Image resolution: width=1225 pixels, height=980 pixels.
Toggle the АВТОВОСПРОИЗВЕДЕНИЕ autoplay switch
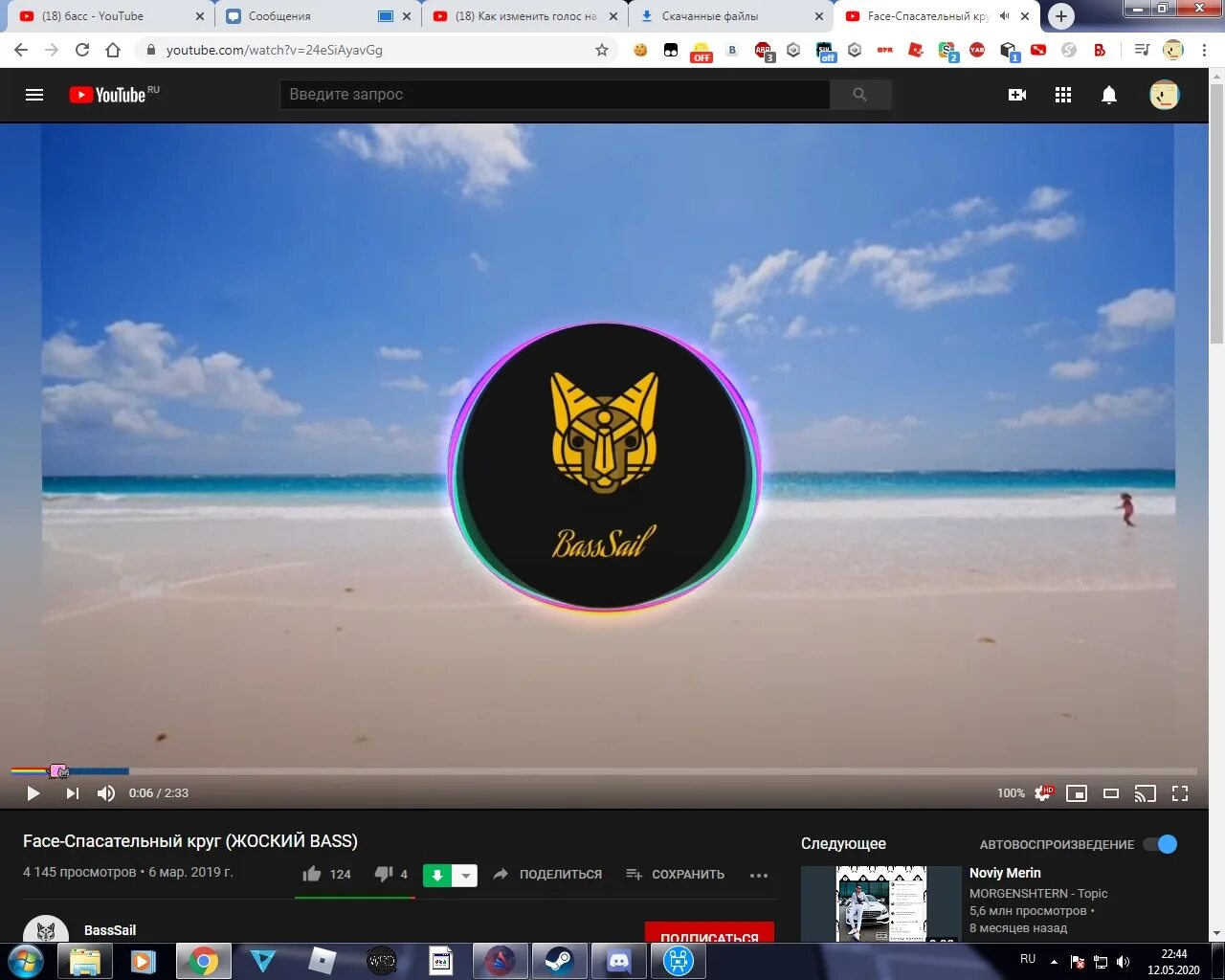coord(1161,844)
